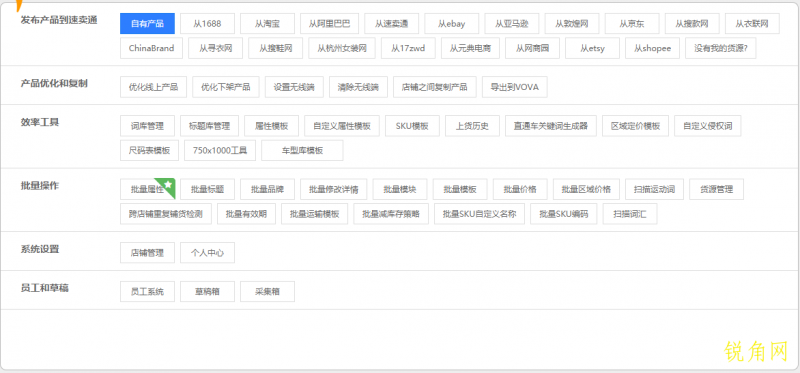This screenshot has height=373, width=800.
Task: Open 自定义属性模板 template tool
Action: [342, 126]
